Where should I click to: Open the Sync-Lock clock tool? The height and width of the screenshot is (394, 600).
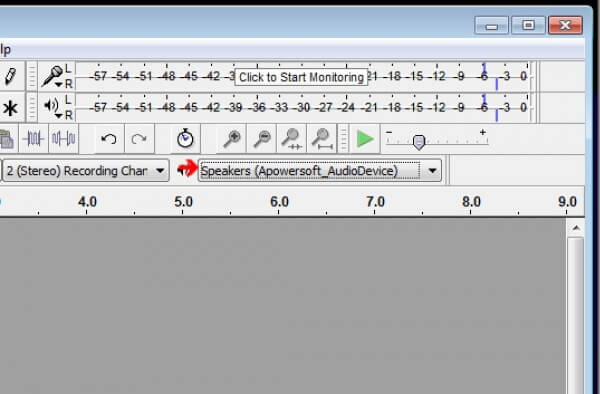point(185,138)
